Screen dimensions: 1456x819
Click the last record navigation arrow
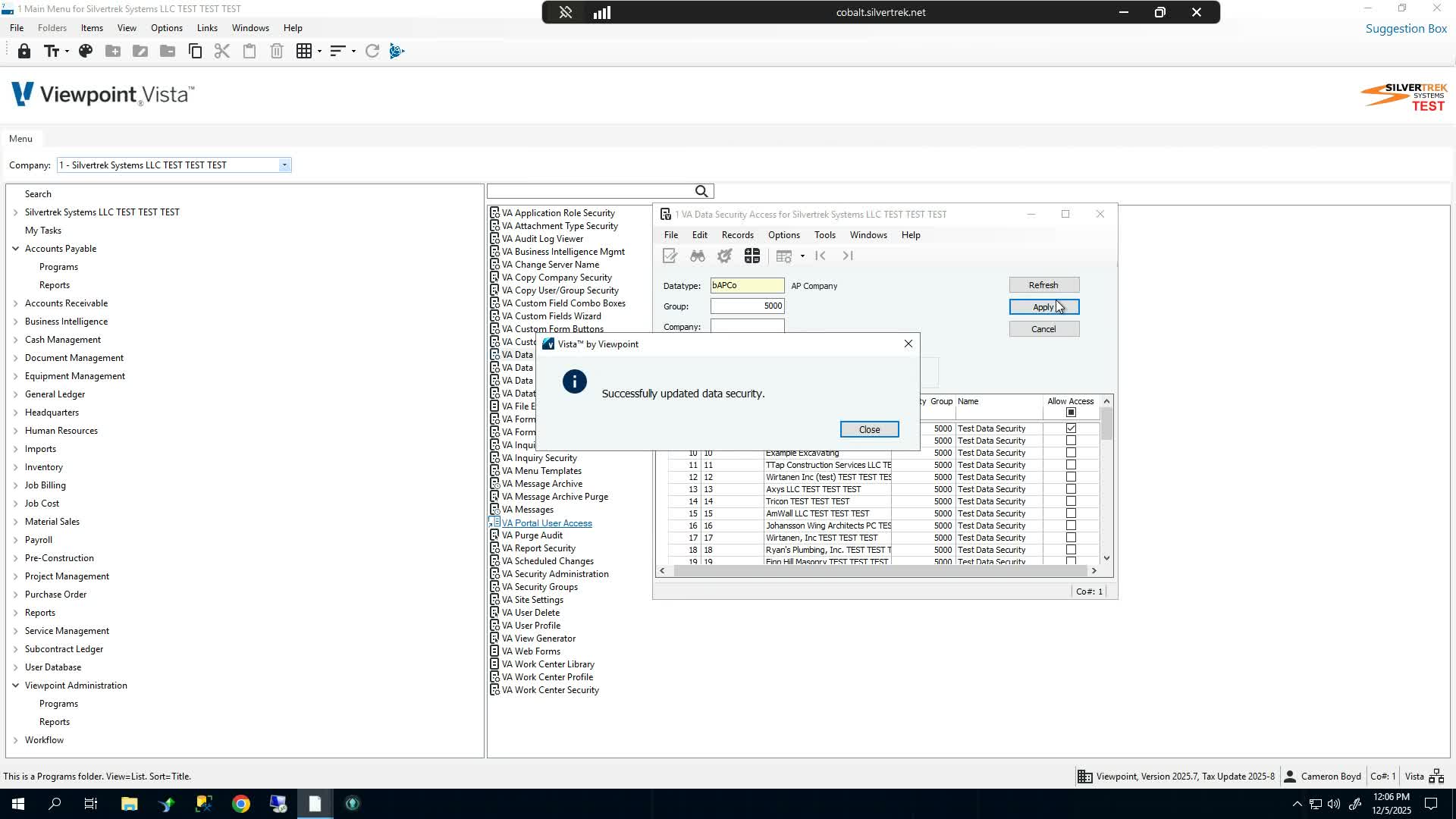848,256
